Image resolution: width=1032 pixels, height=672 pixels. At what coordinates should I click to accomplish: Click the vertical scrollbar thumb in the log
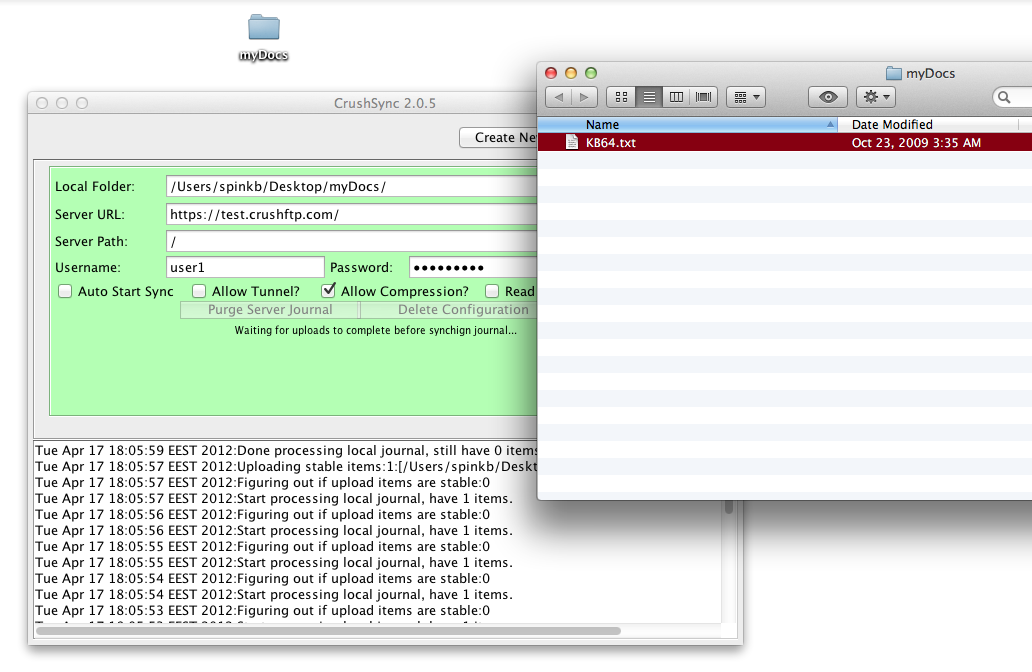click(729, 507)
